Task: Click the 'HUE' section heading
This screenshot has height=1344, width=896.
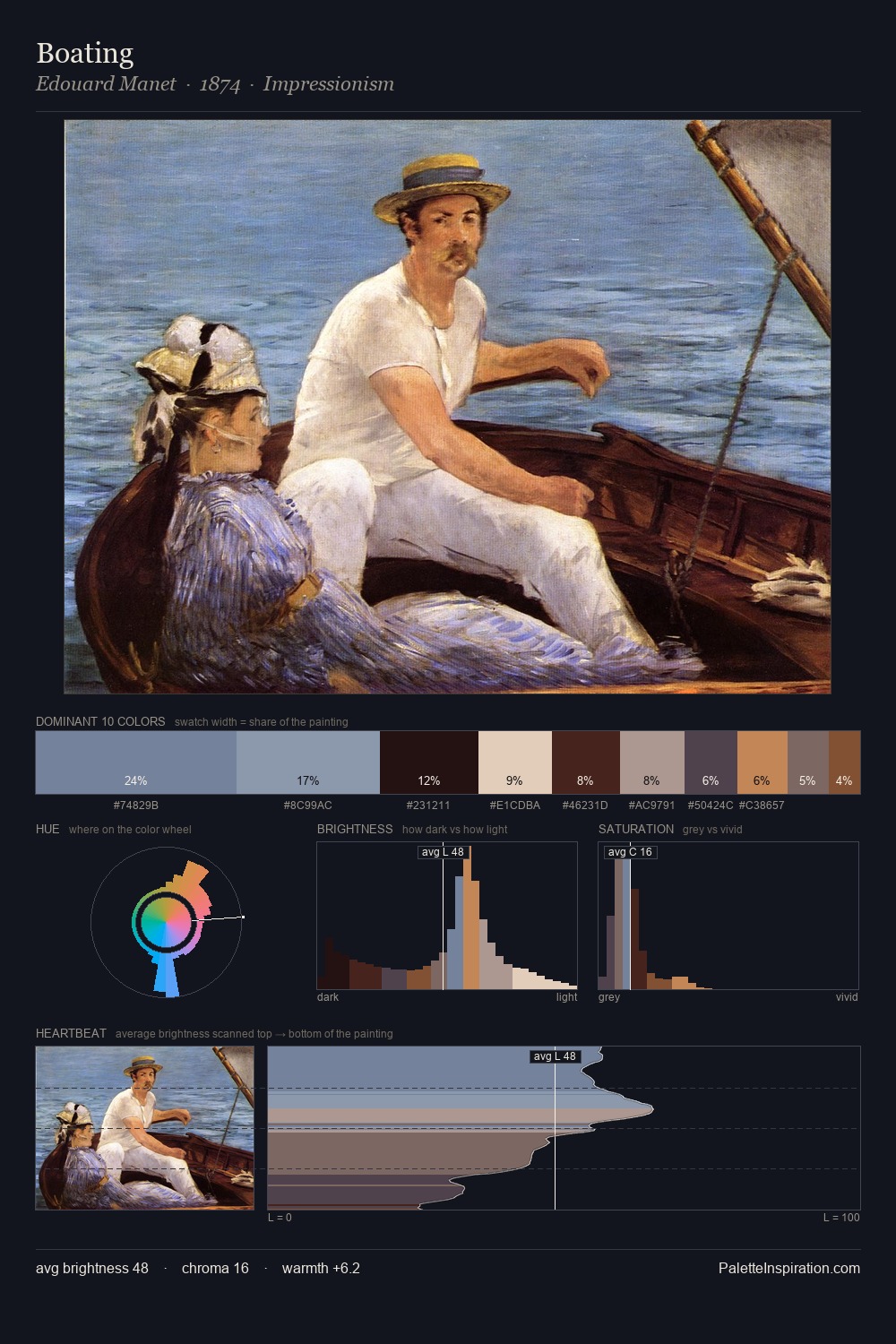Action: pos(47,829)
